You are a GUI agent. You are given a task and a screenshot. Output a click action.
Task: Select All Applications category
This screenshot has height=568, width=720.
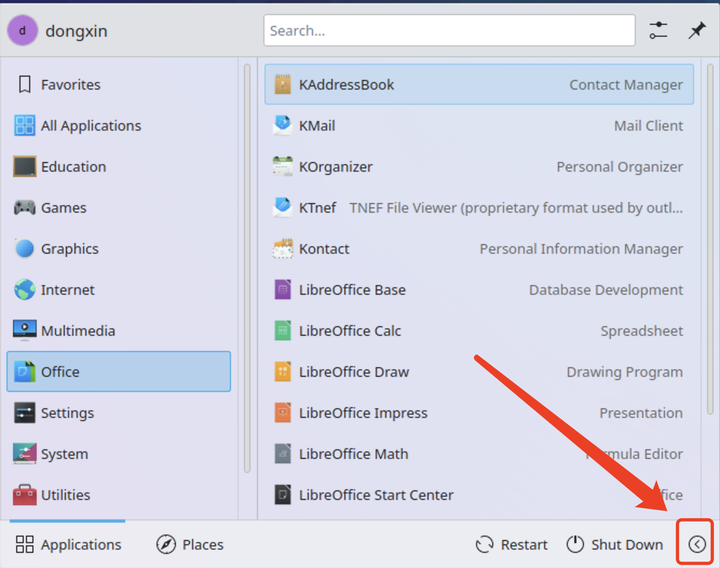(x=118, y=125)
